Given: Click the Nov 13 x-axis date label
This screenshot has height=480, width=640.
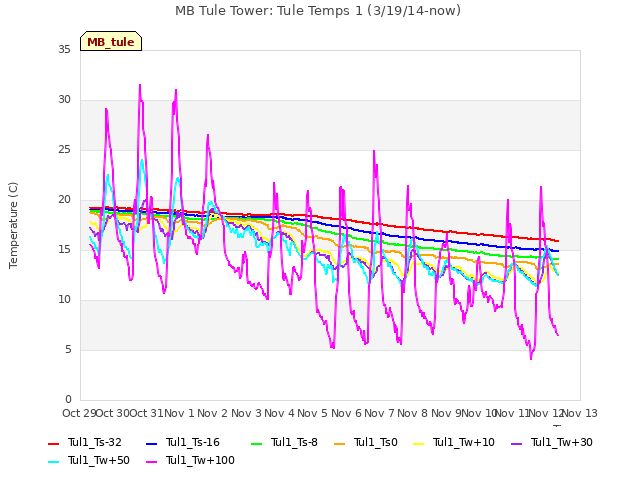Looking at the screenshot, I should coord(580,413).
